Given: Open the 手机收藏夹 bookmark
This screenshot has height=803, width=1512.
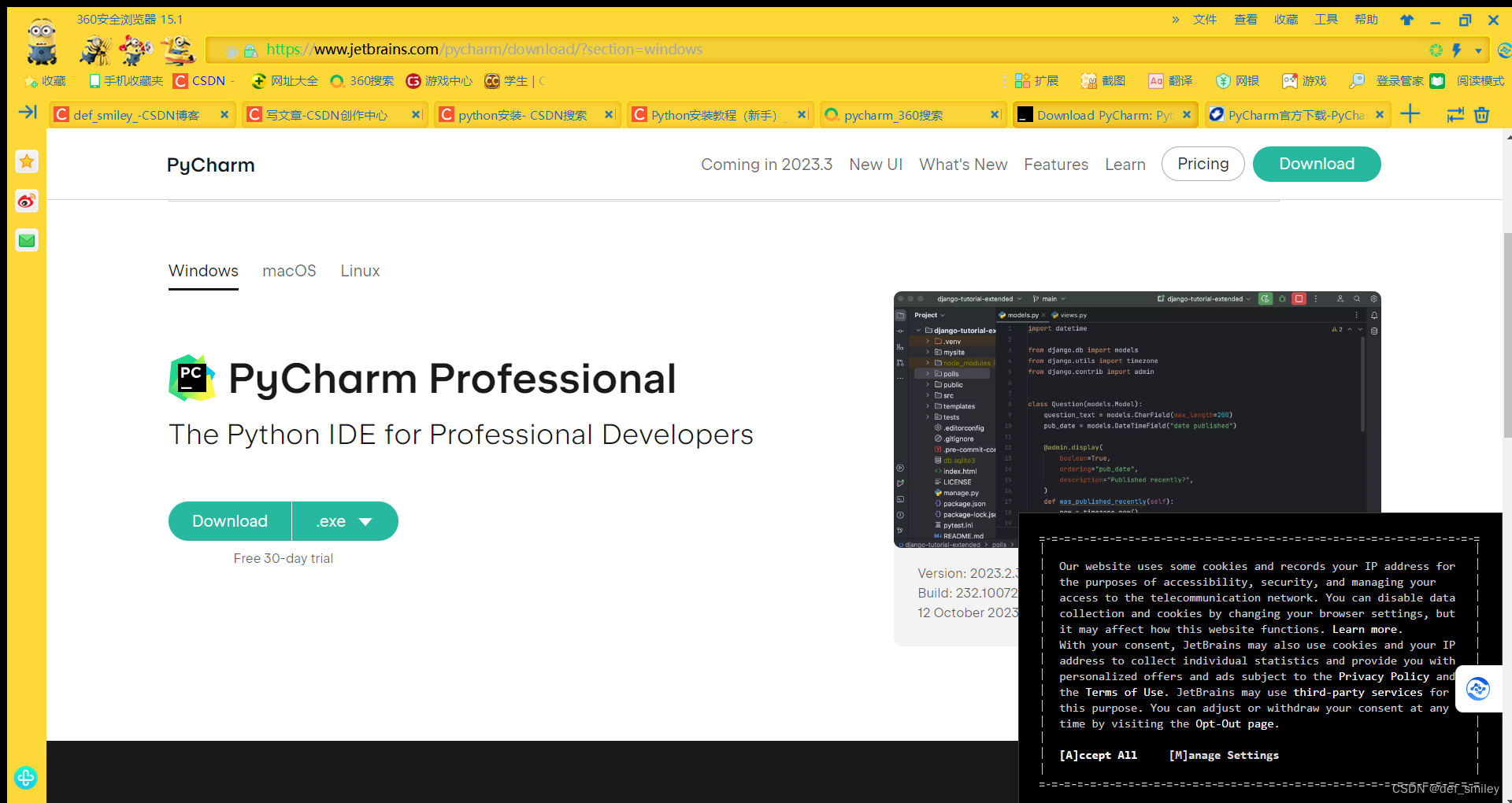Looking at the screenshot, I should (x=126, y=81).
